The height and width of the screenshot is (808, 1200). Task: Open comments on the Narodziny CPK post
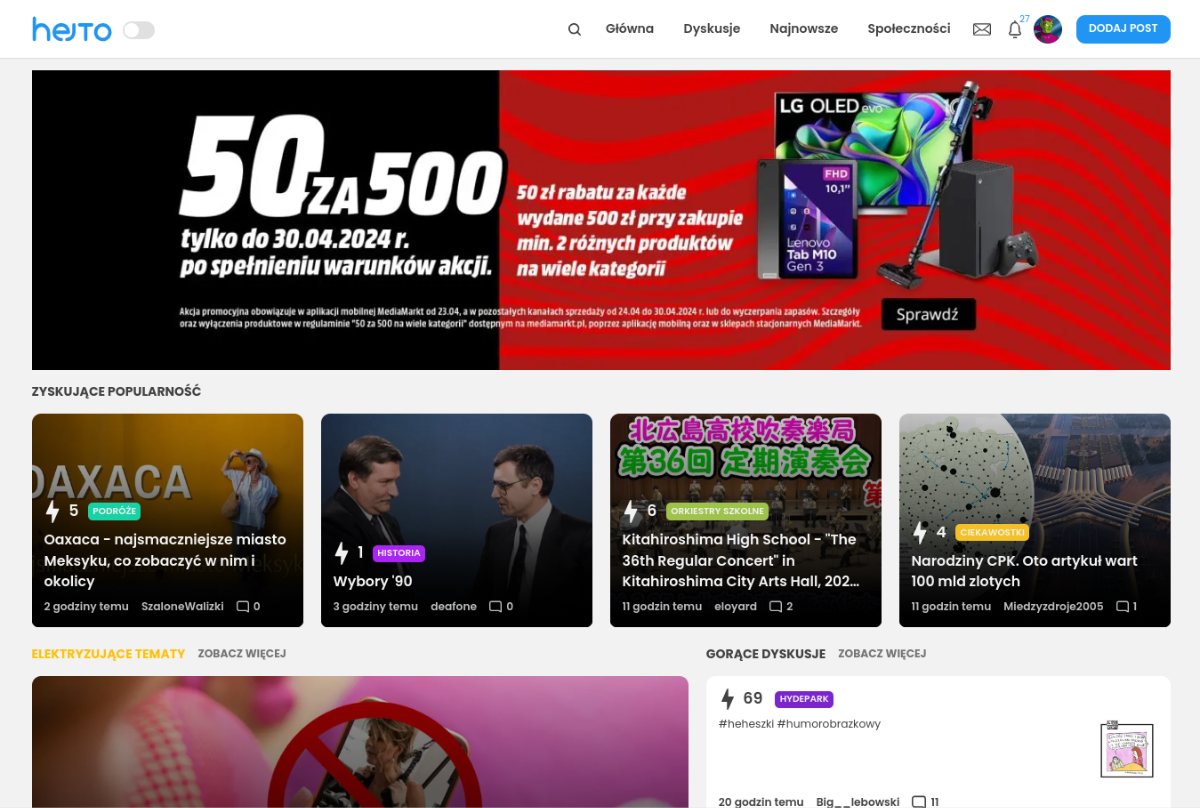[1127, 606]
